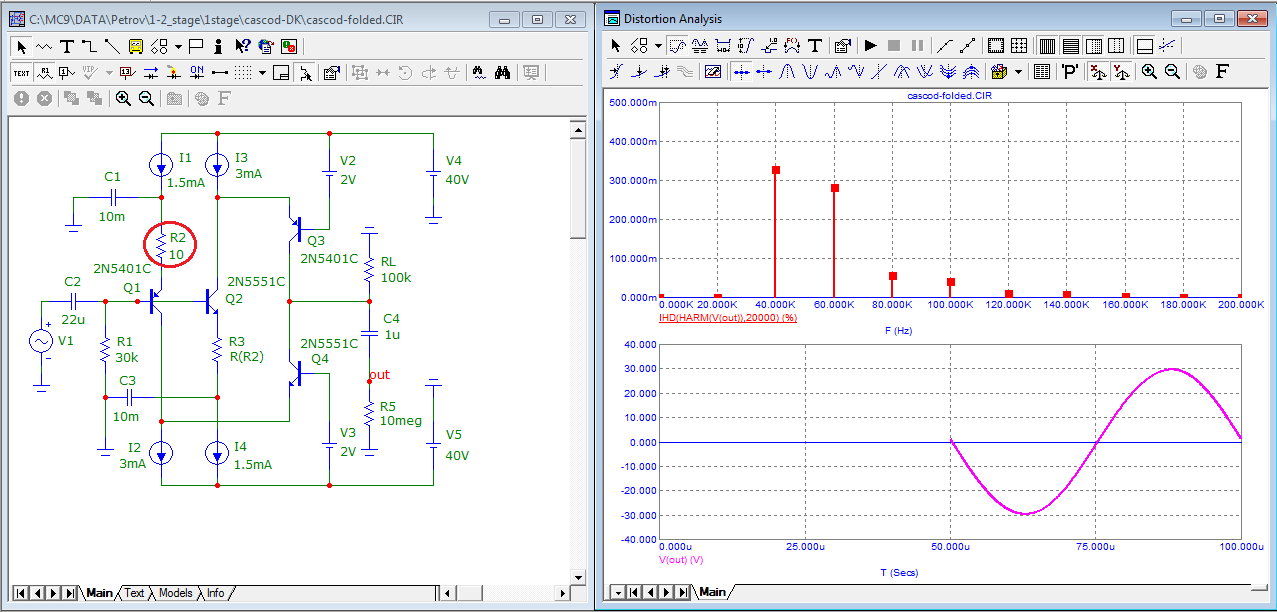Image resolution: width=1277 pixels, height=612 pixels.
Task: Zoom out on the Distortion Analysis plot
Action: [x=1172, y=71]
